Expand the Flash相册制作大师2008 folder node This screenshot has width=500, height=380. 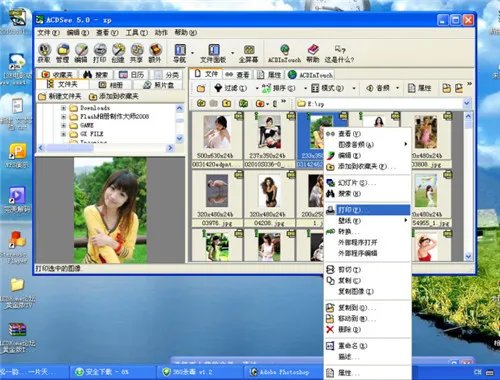[63, 117]
